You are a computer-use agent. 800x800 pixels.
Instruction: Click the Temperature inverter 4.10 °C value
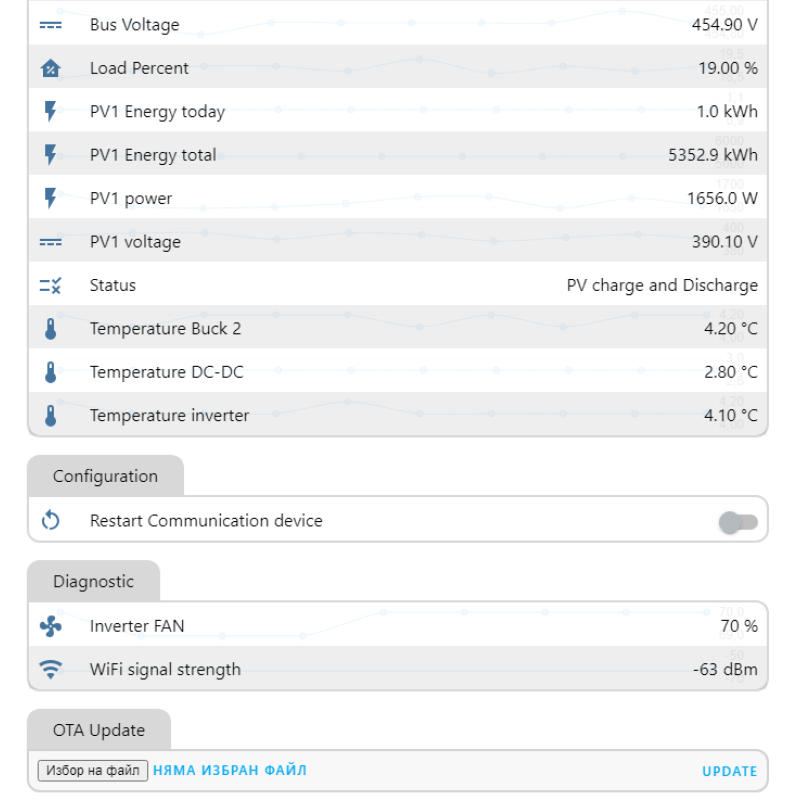(x=730, y=415)
